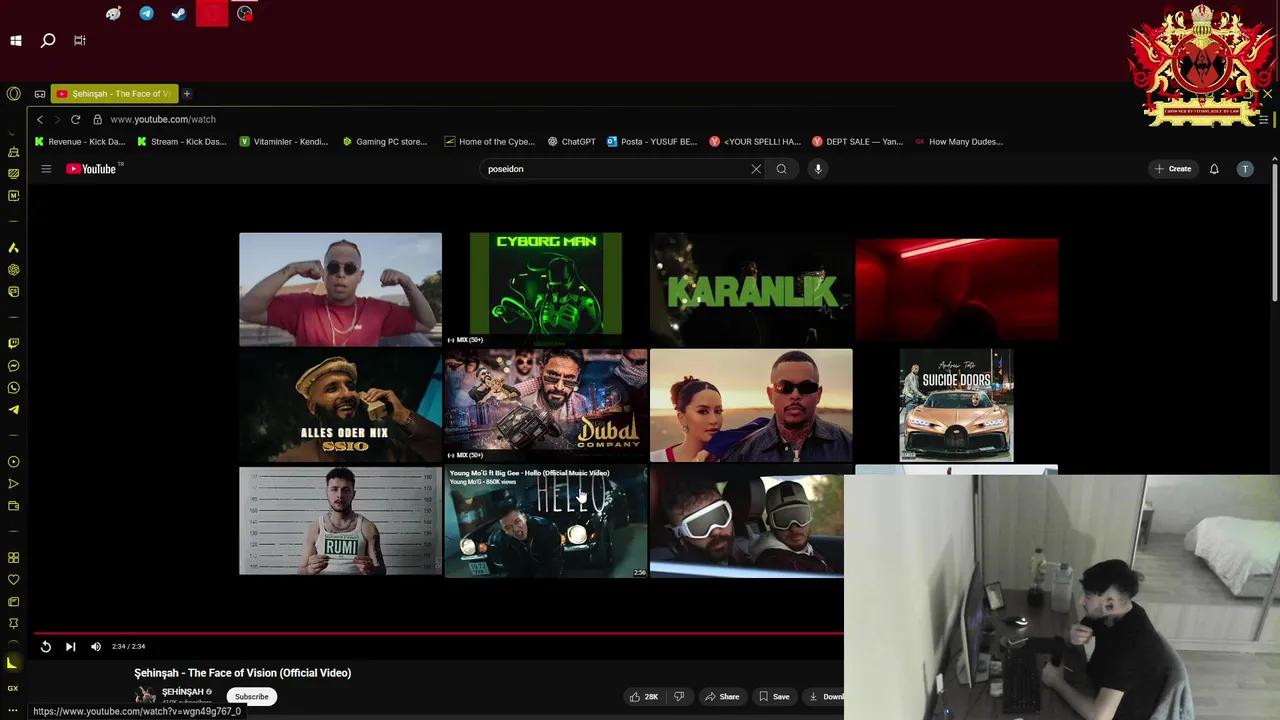This screenshot has width=1280, height=720.
Task: Open the RUMI mugshot video thumbnail
Action: (340, 521)
